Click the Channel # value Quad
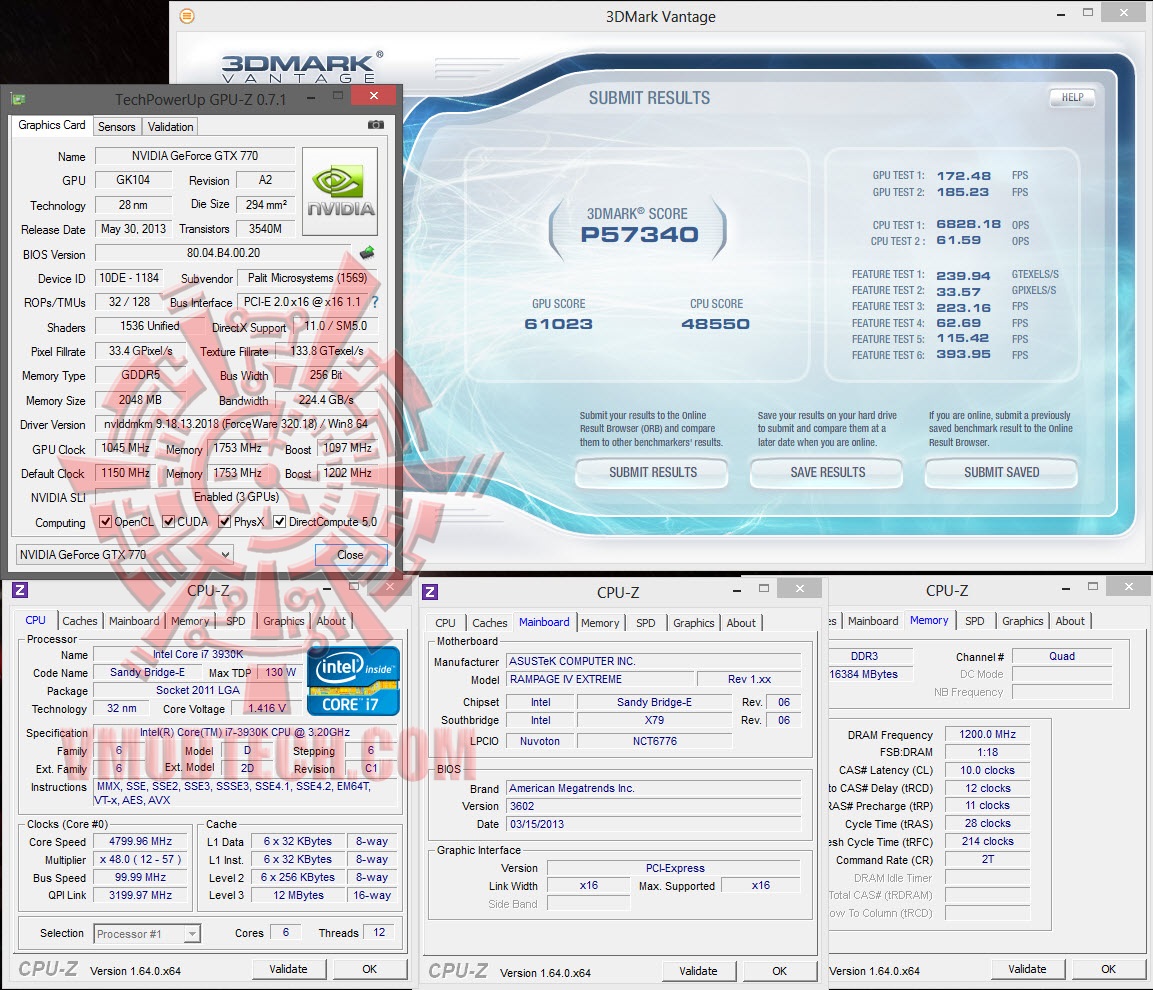 (x=1062, y=656)
